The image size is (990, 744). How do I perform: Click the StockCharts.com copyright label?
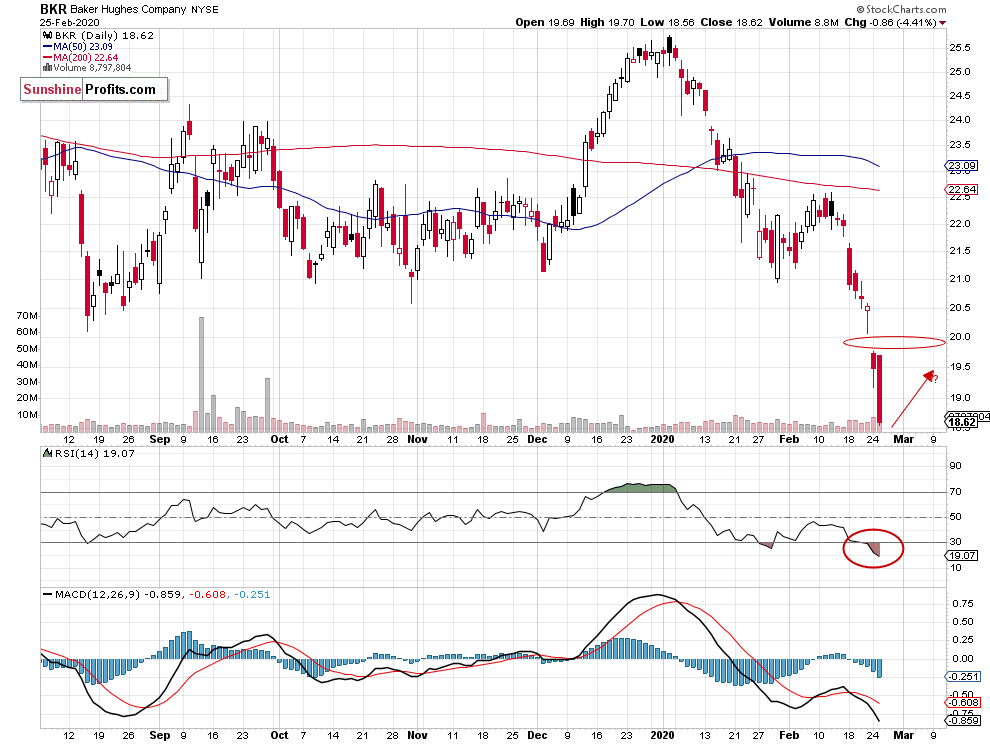(901, 9)
